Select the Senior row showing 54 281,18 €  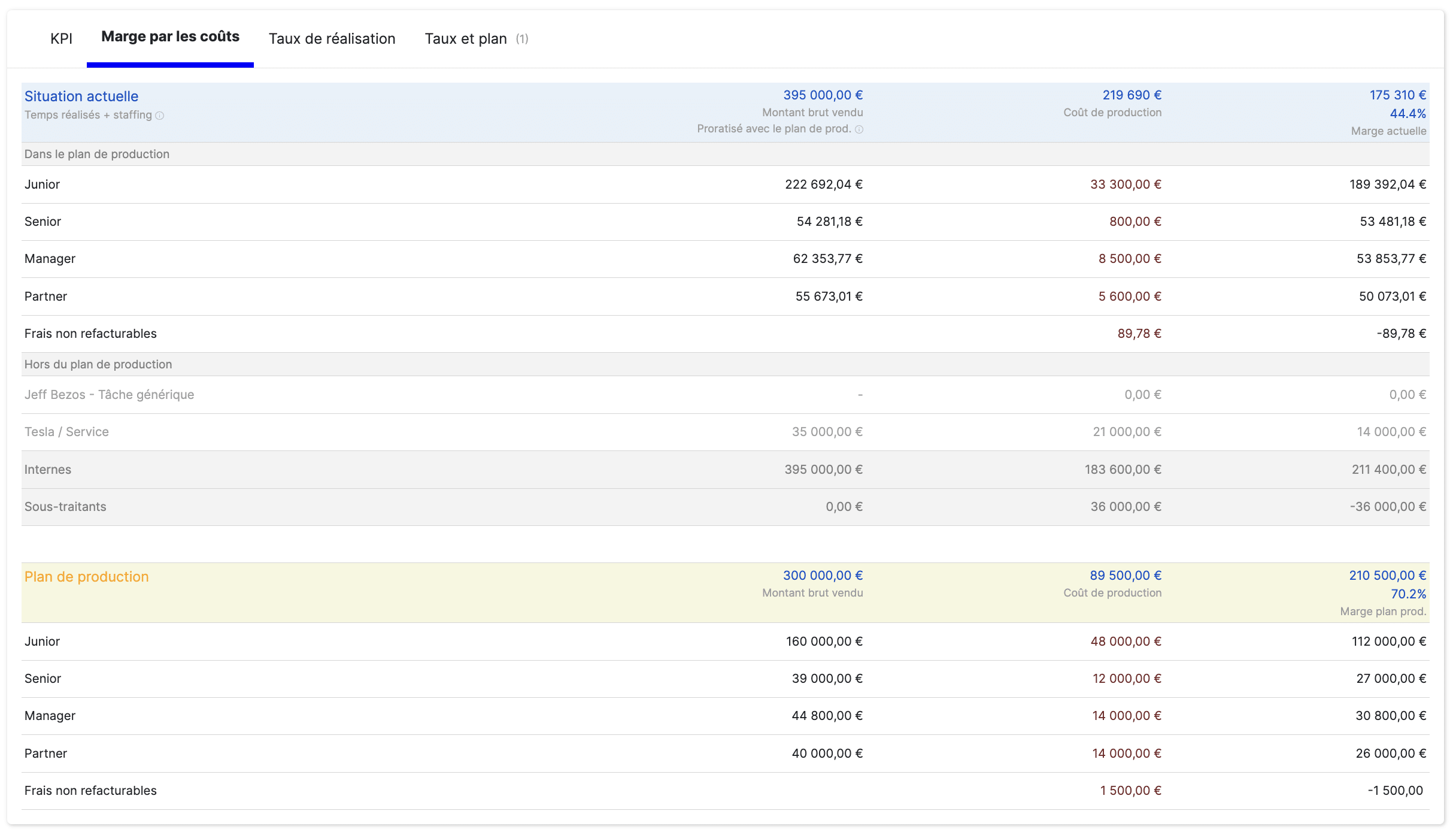[725, 222]
